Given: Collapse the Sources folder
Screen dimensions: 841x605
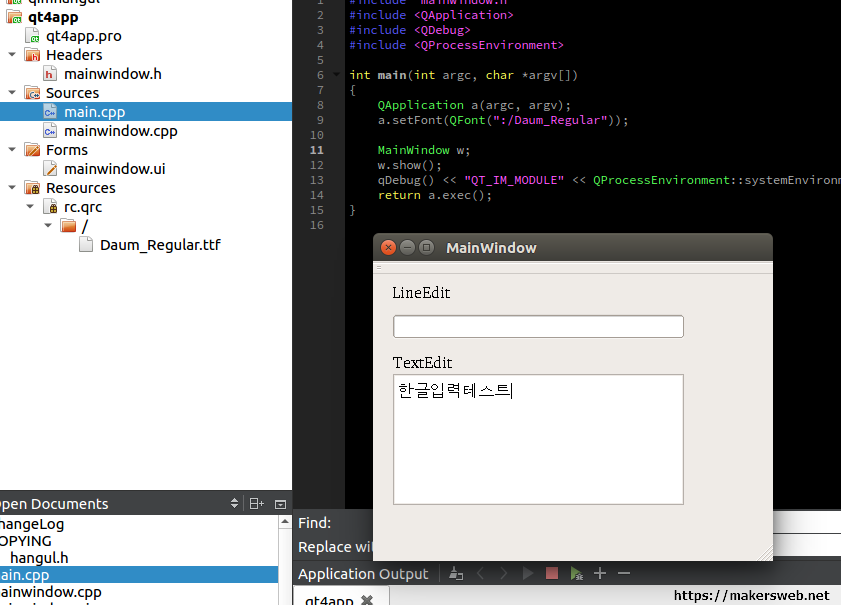Looking at the screenshot, I should [12, 92].
